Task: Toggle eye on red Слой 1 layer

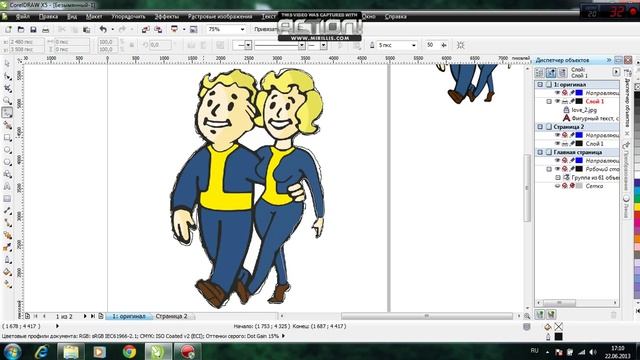Action: coord(557,101)
